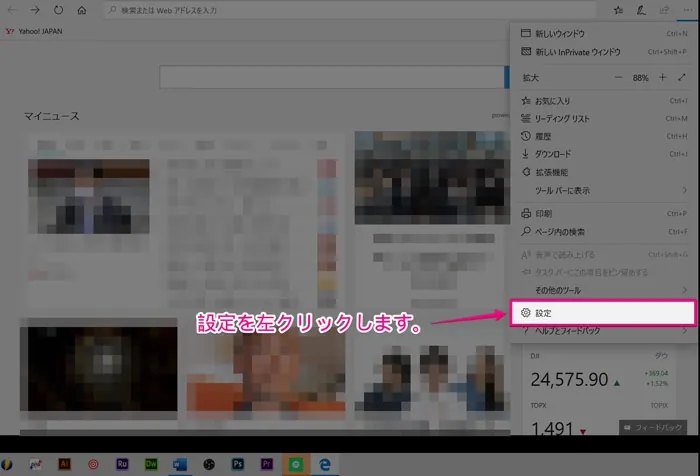Select 新しいウィンドウ from the menu
The height and width of the screenshot is (476, 700).
[x=604, y=33]
